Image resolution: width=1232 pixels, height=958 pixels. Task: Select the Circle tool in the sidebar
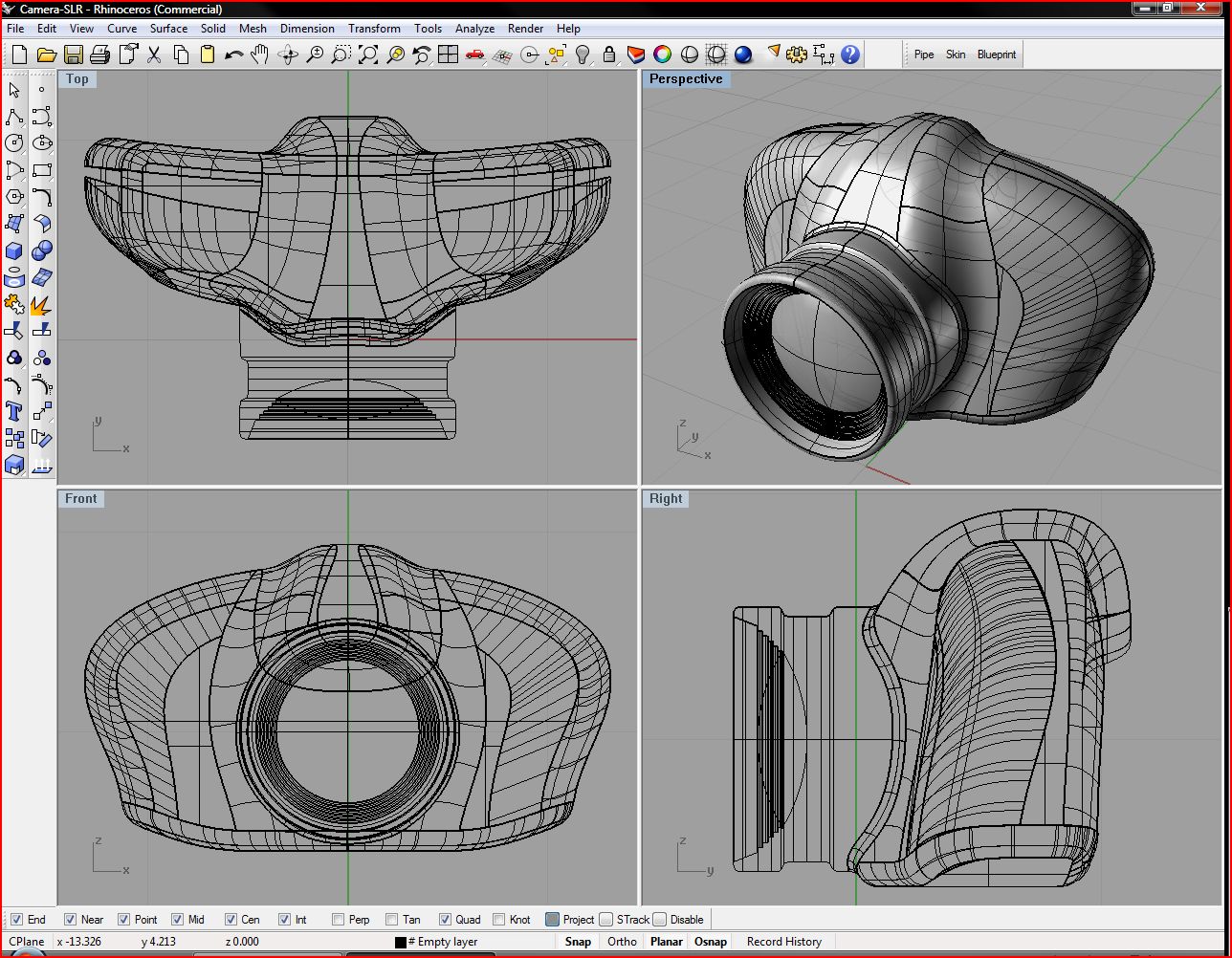pos(14,143)
